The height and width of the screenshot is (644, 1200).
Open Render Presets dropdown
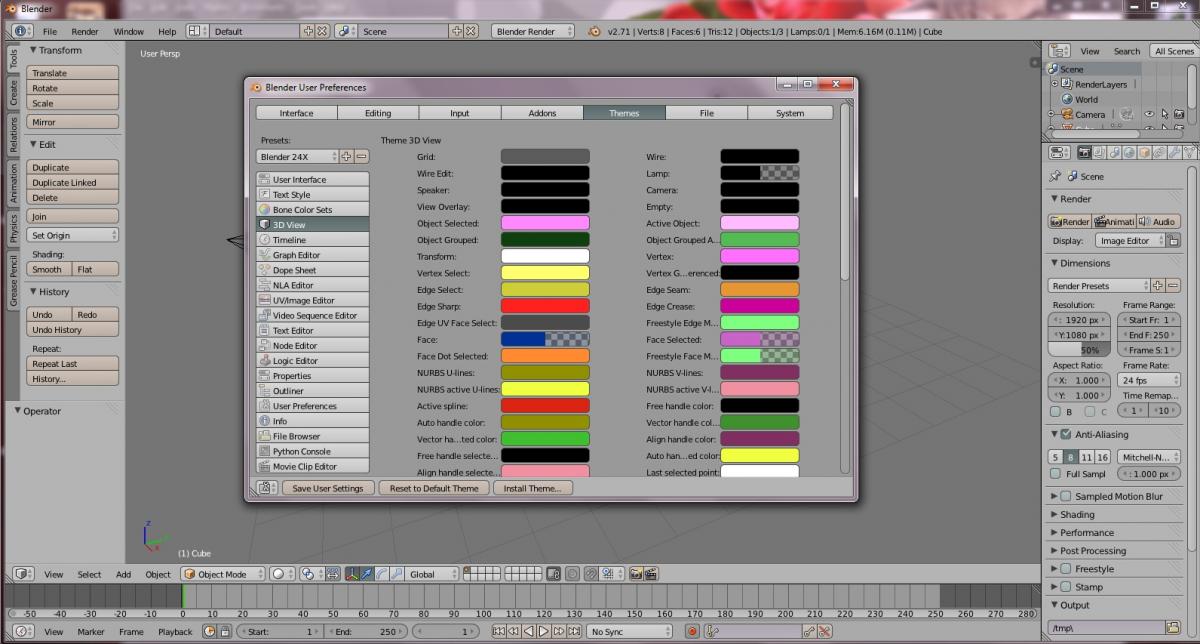[1101, 286]
